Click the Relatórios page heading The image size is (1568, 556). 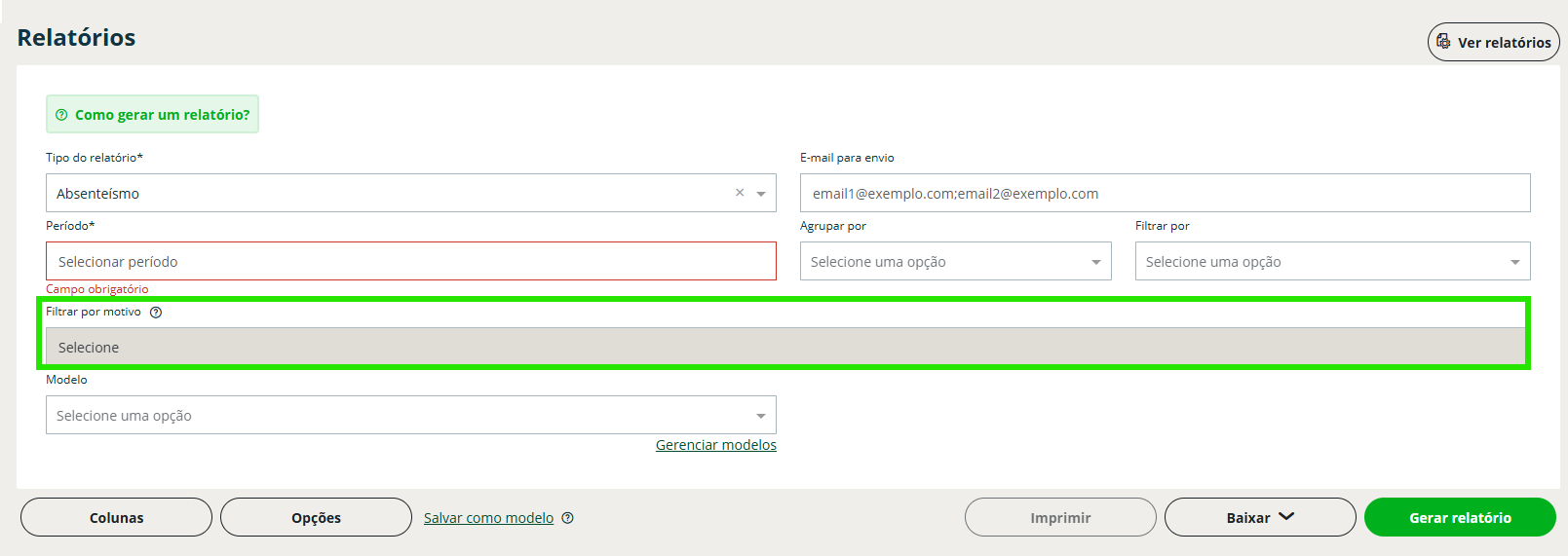(76, 37)
